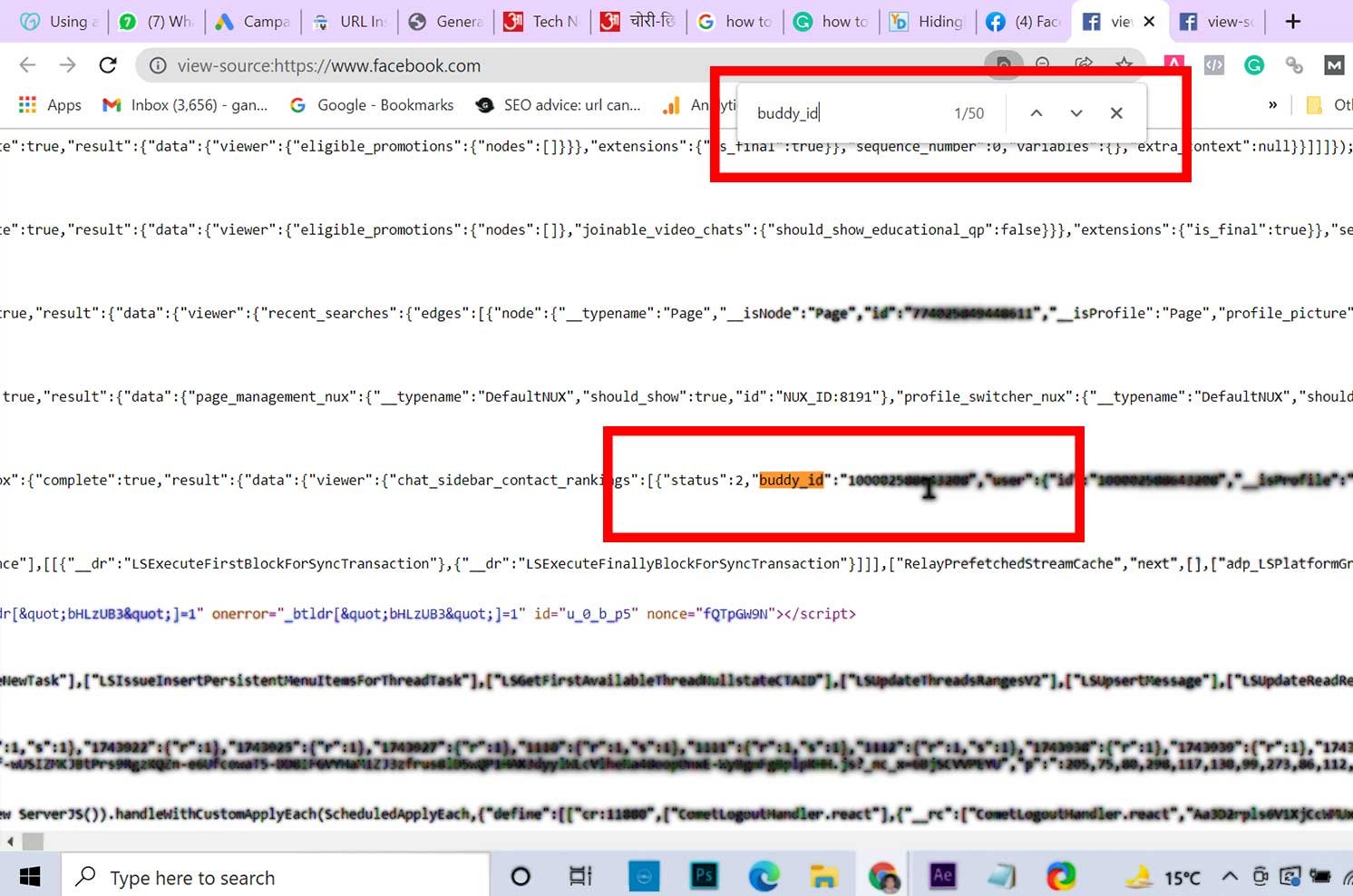Screen dimensions: 1353x896
Task: Open the M extension icon
Action: pos(1334,65)
